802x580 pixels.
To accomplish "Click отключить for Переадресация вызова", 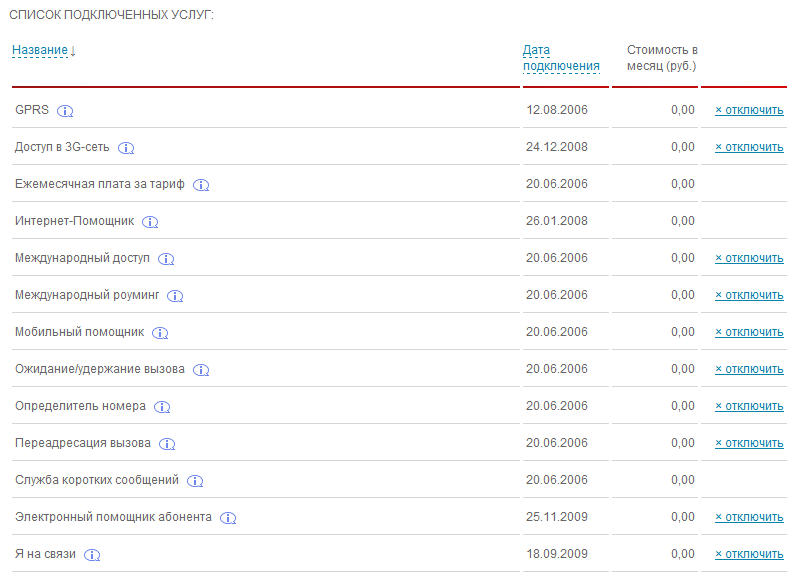I will [749, 443].
